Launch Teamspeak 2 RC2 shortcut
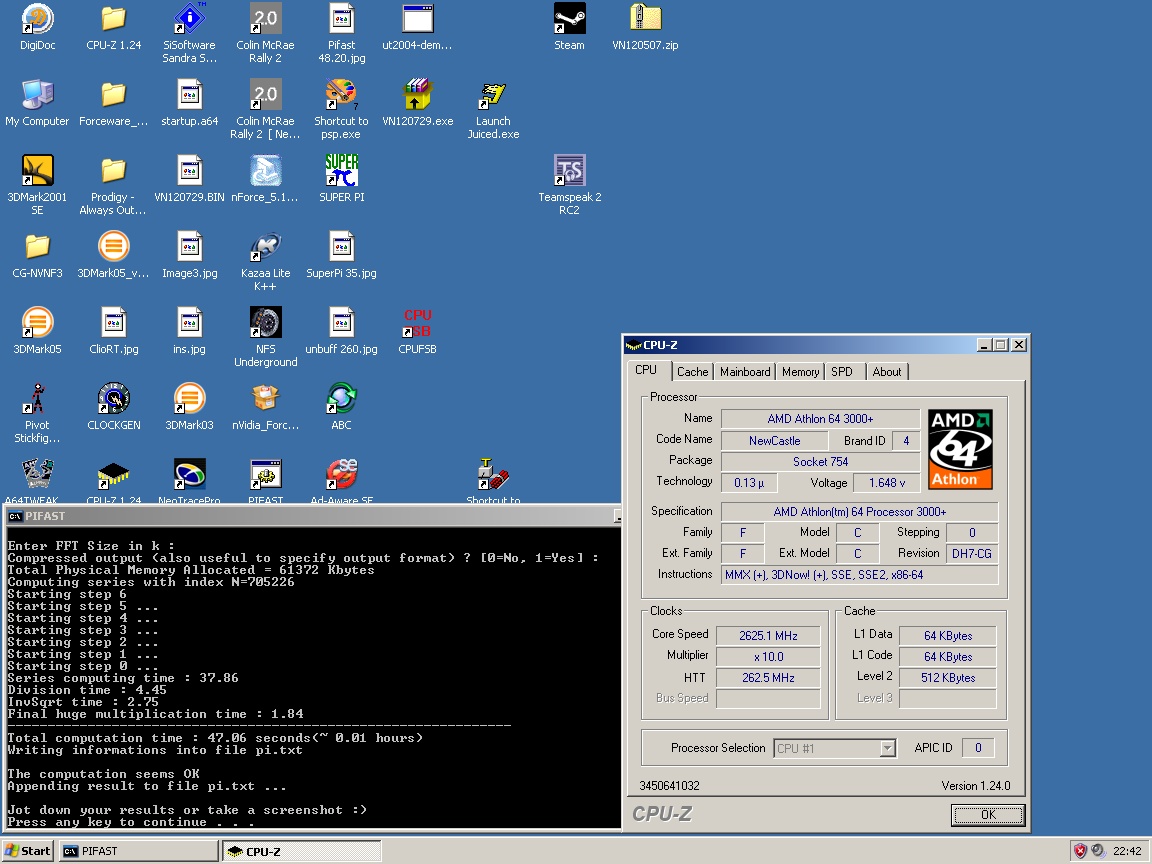This screenshot has height=864, width=1152. click(569, 185)
